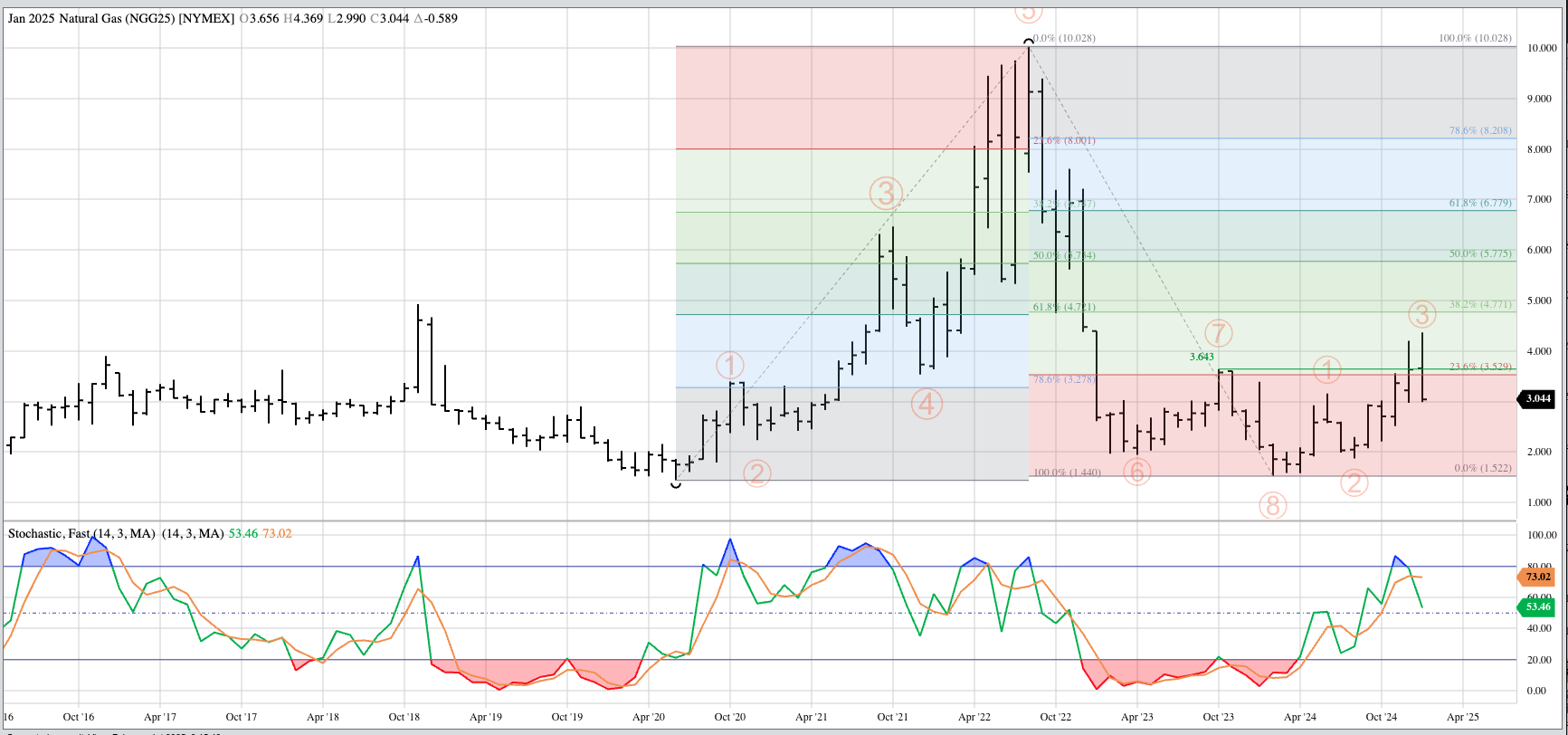Click the orange stochastic value tag 73.02
The image size is (1568, 735).
(1538, 577)
